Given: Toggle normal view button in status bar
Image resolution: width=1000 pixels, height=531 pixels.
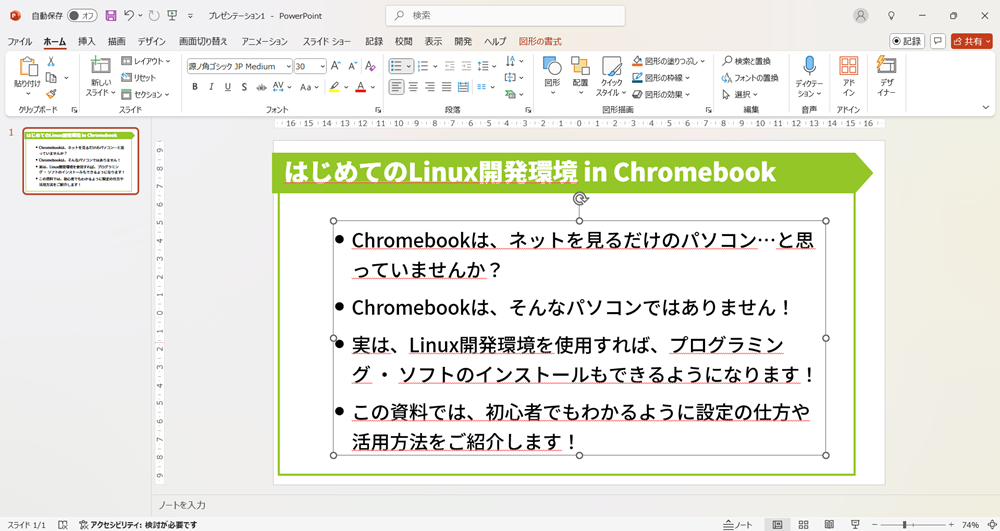Looking at the screenshot, I should pos(777,524).
